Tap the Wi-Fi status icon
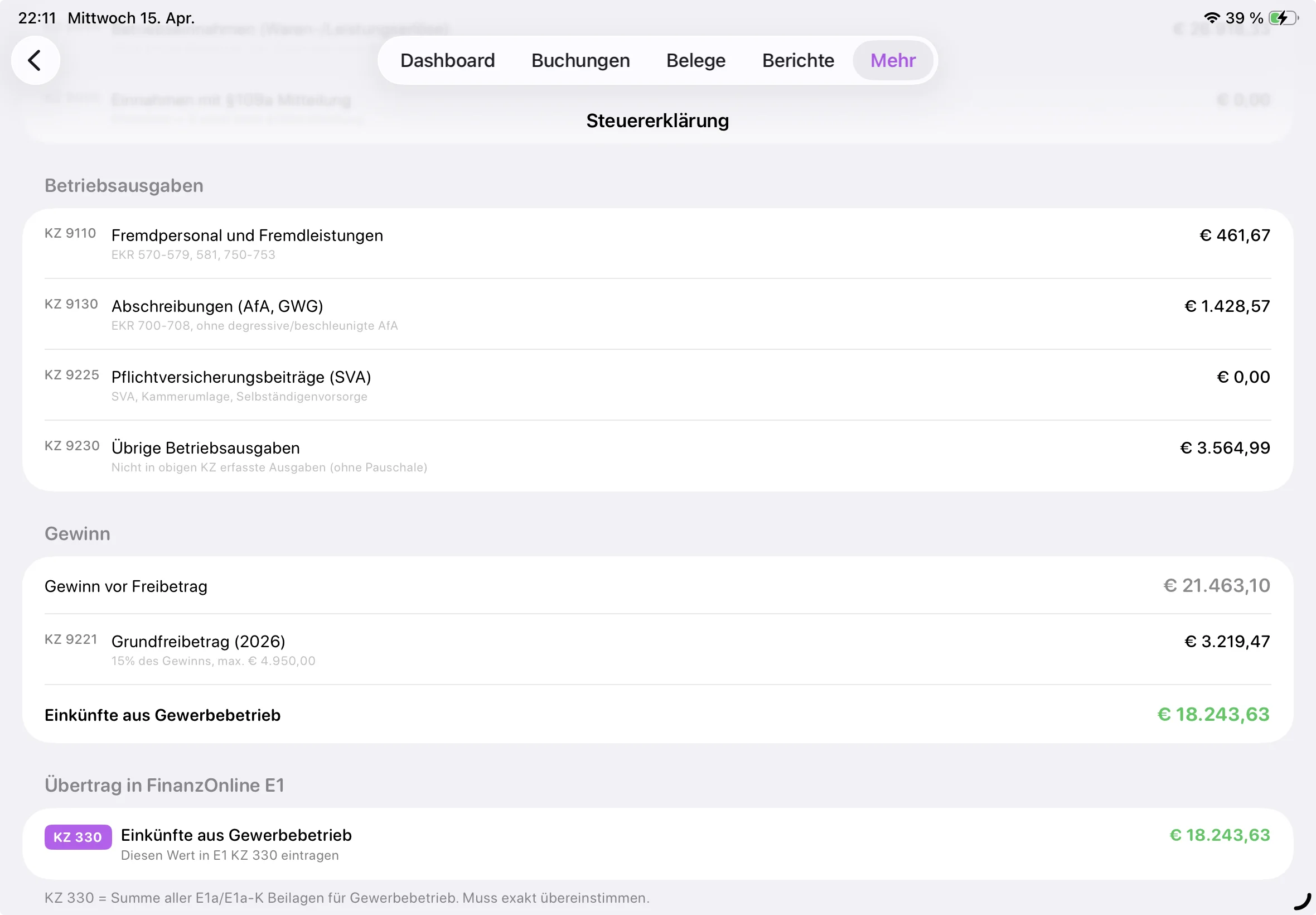This screenshot has height=915, width=1316. point(1212,18)
